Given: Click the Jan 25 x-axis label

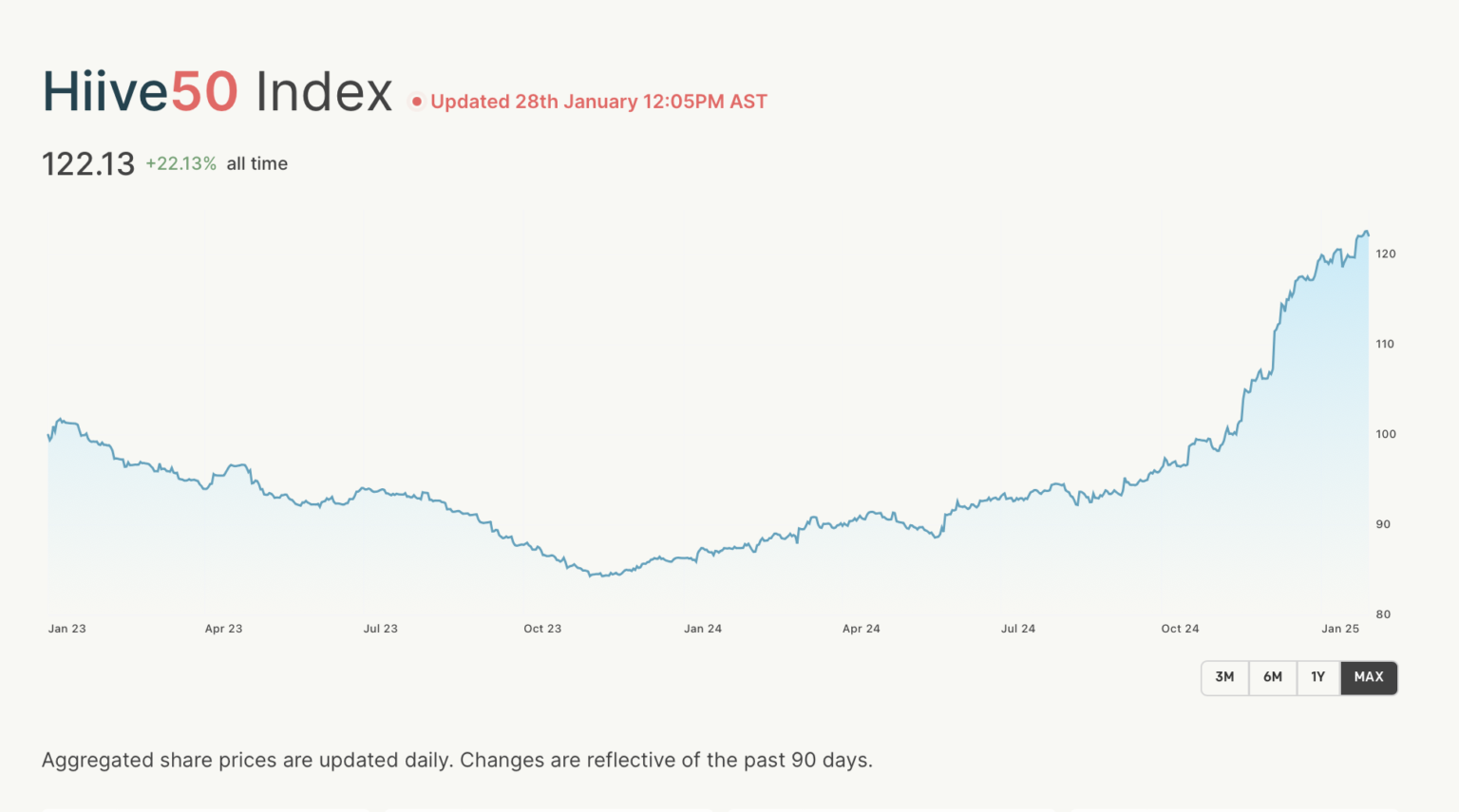Looking at the screenshot, I should tap(1340, 629).
